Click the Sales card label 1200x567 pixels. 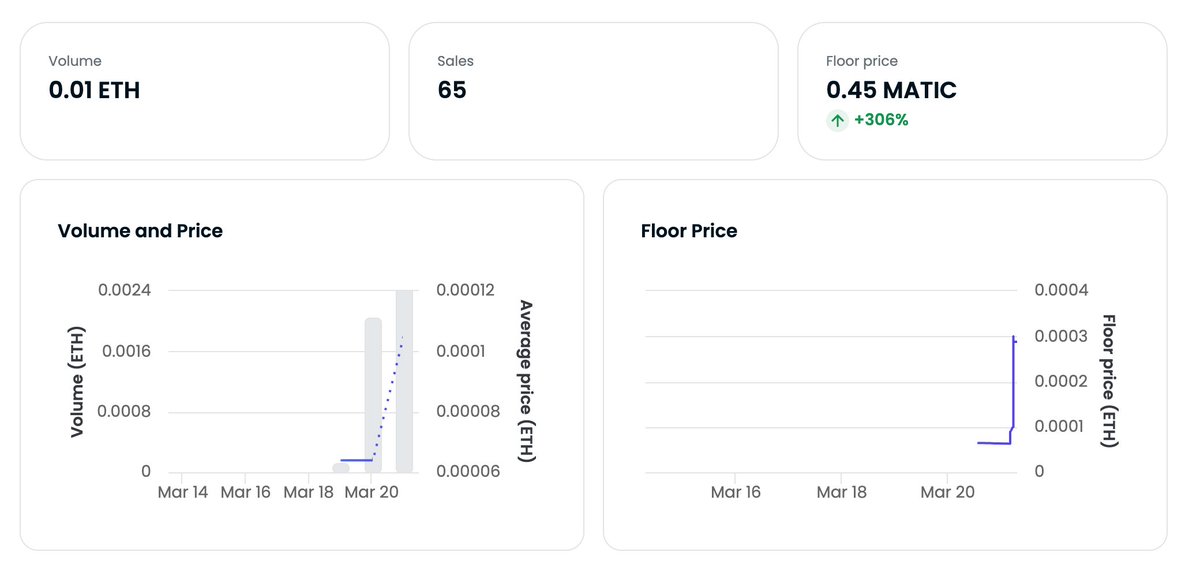coord(455,61)
